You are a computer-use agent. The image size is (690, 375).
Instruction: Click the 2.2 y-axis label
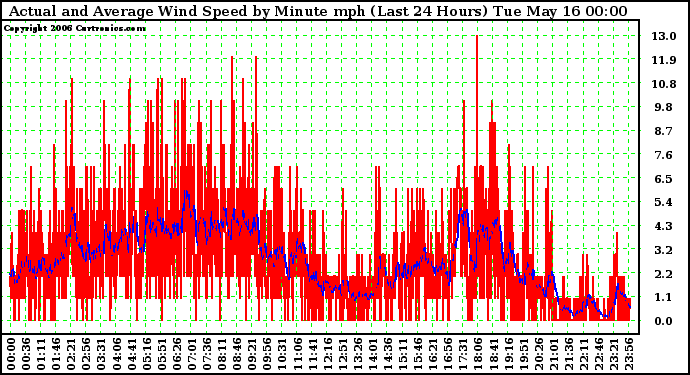tap(664, 274)
